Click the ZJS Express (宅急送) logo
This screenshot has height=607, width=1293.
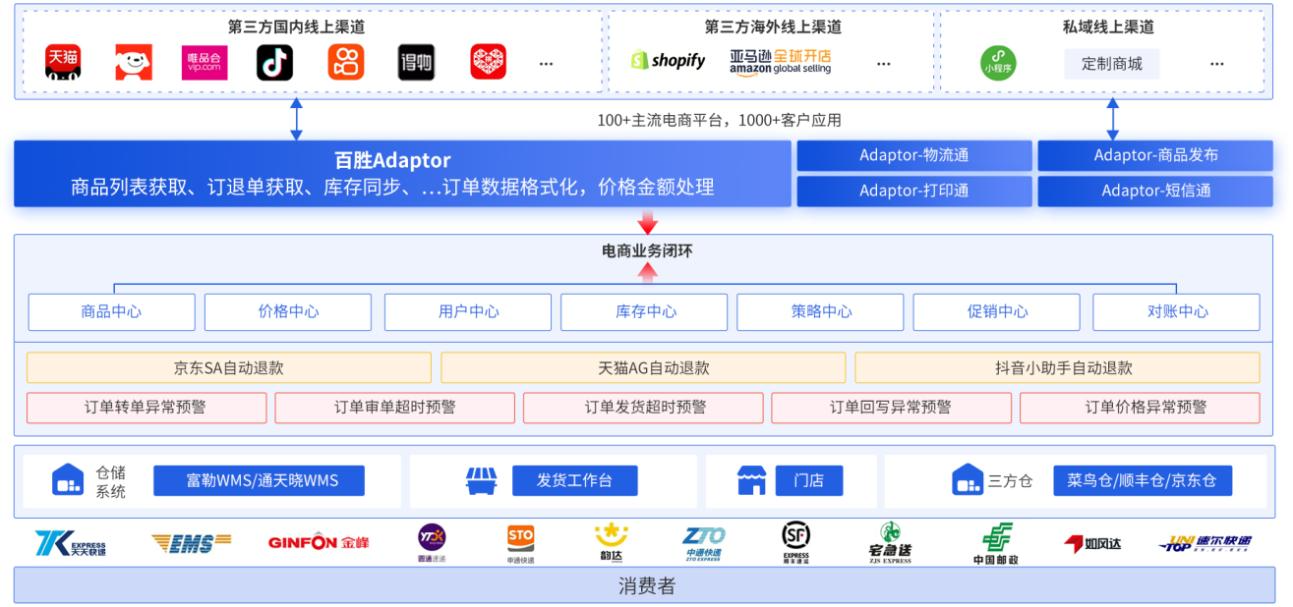[889, 544]
